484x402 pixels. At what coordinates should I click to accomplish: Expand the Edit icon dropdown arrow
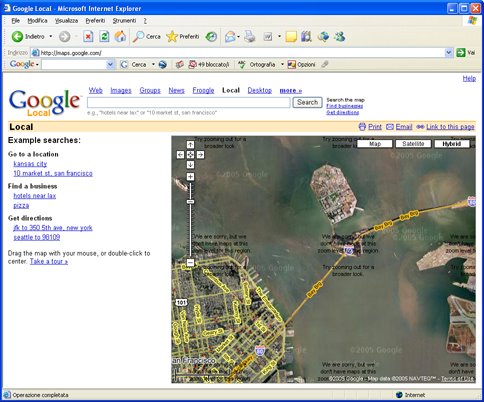[279, 37]
